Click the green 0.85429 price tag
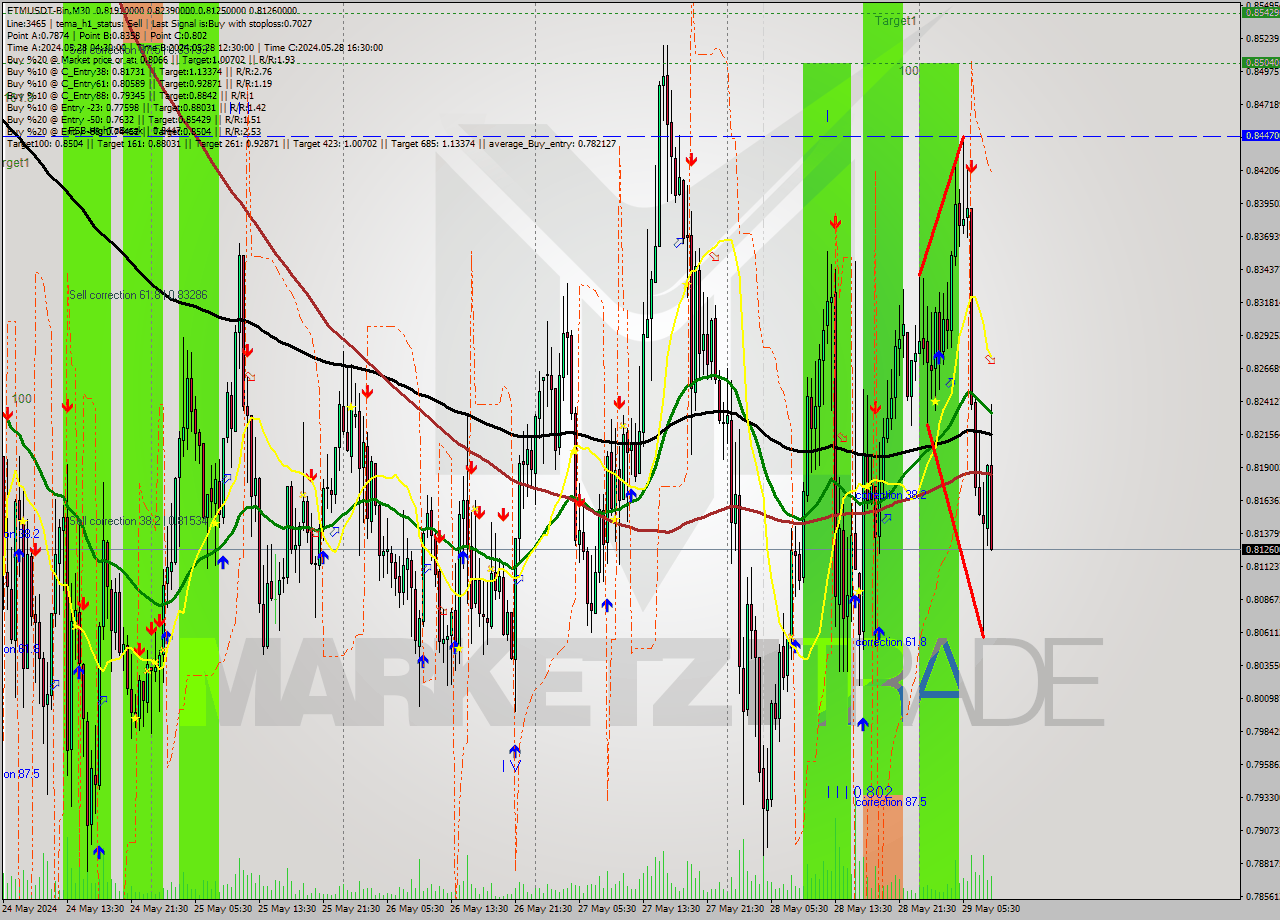The image size is (1280, 920). [1260, 12]
